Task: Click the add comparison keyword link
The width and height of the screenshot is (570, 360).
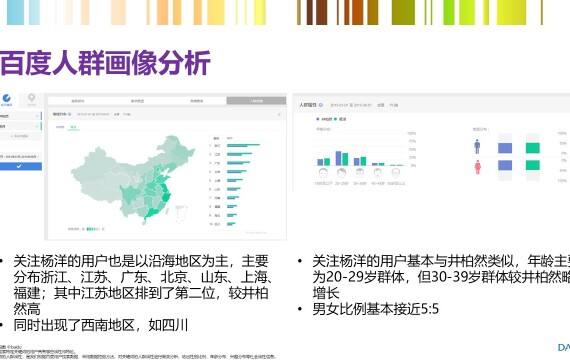Action: (20, 136)
